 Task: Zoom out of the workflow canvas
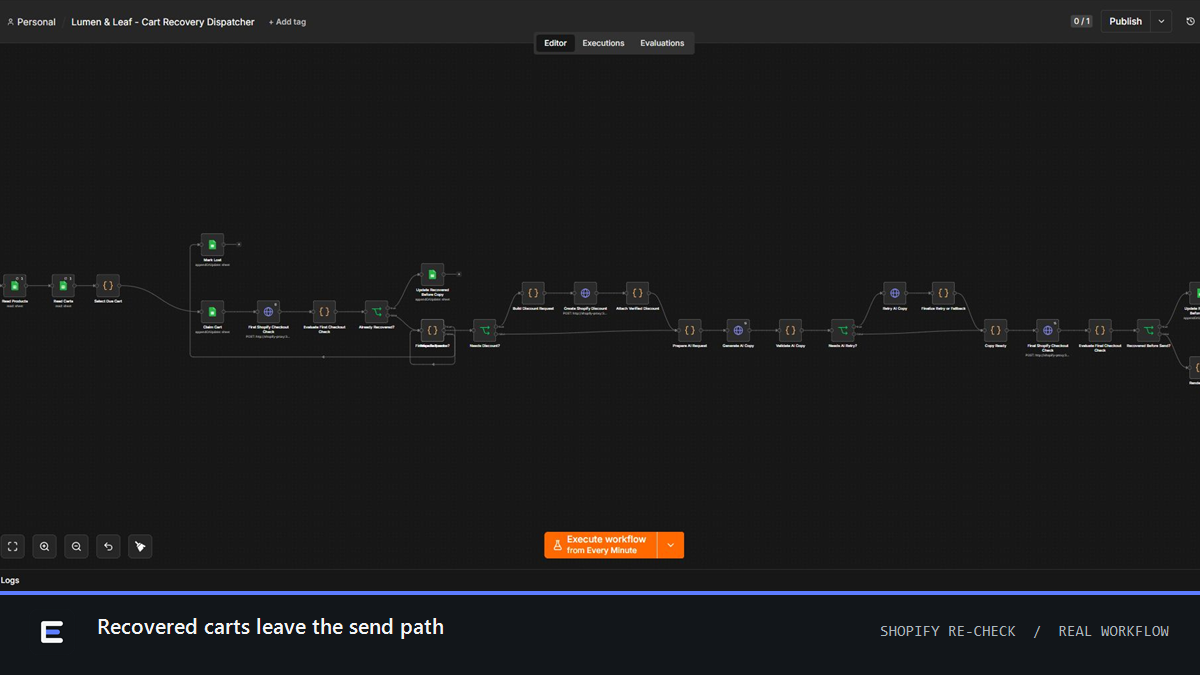[76, 546]
